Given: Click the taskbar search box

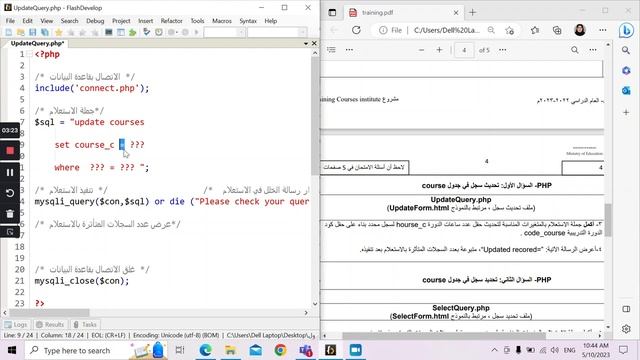Looking at the screenshot, I should (96, 350).
